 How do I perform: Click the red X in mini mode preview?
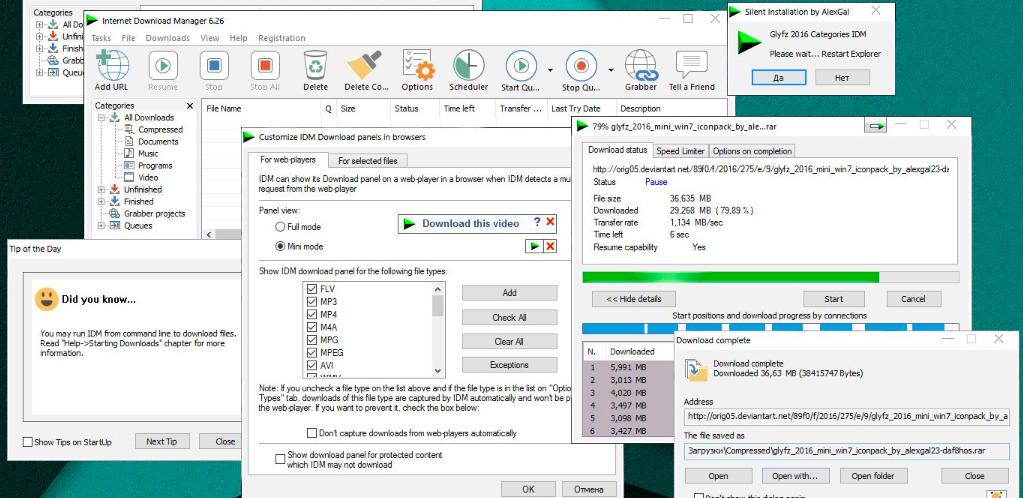[x=550, y=246]
